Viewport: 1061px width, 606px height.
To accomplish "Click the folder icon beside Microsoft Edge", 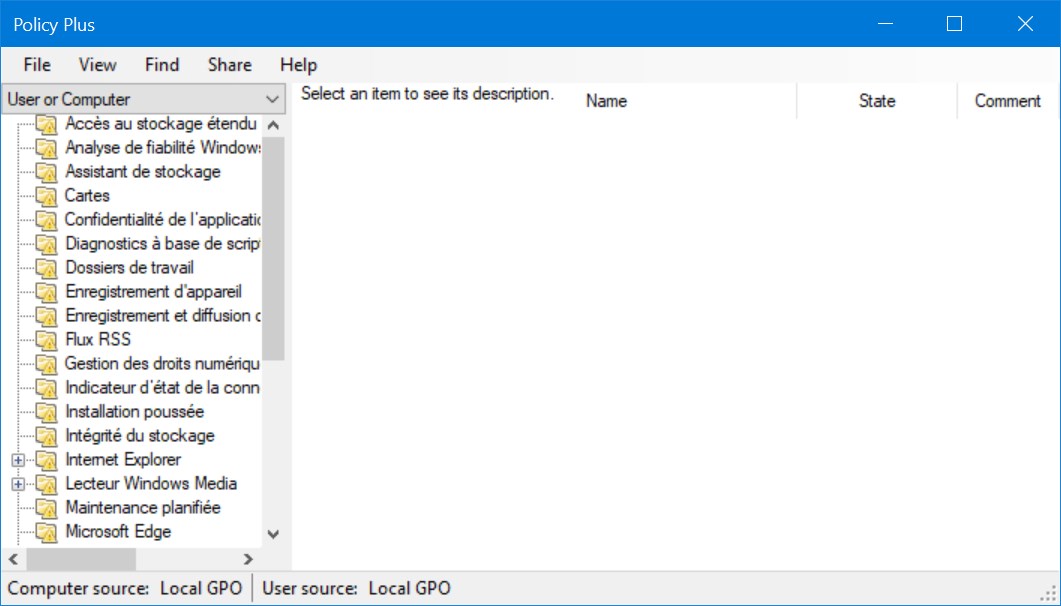I will [x=46, y=532].
